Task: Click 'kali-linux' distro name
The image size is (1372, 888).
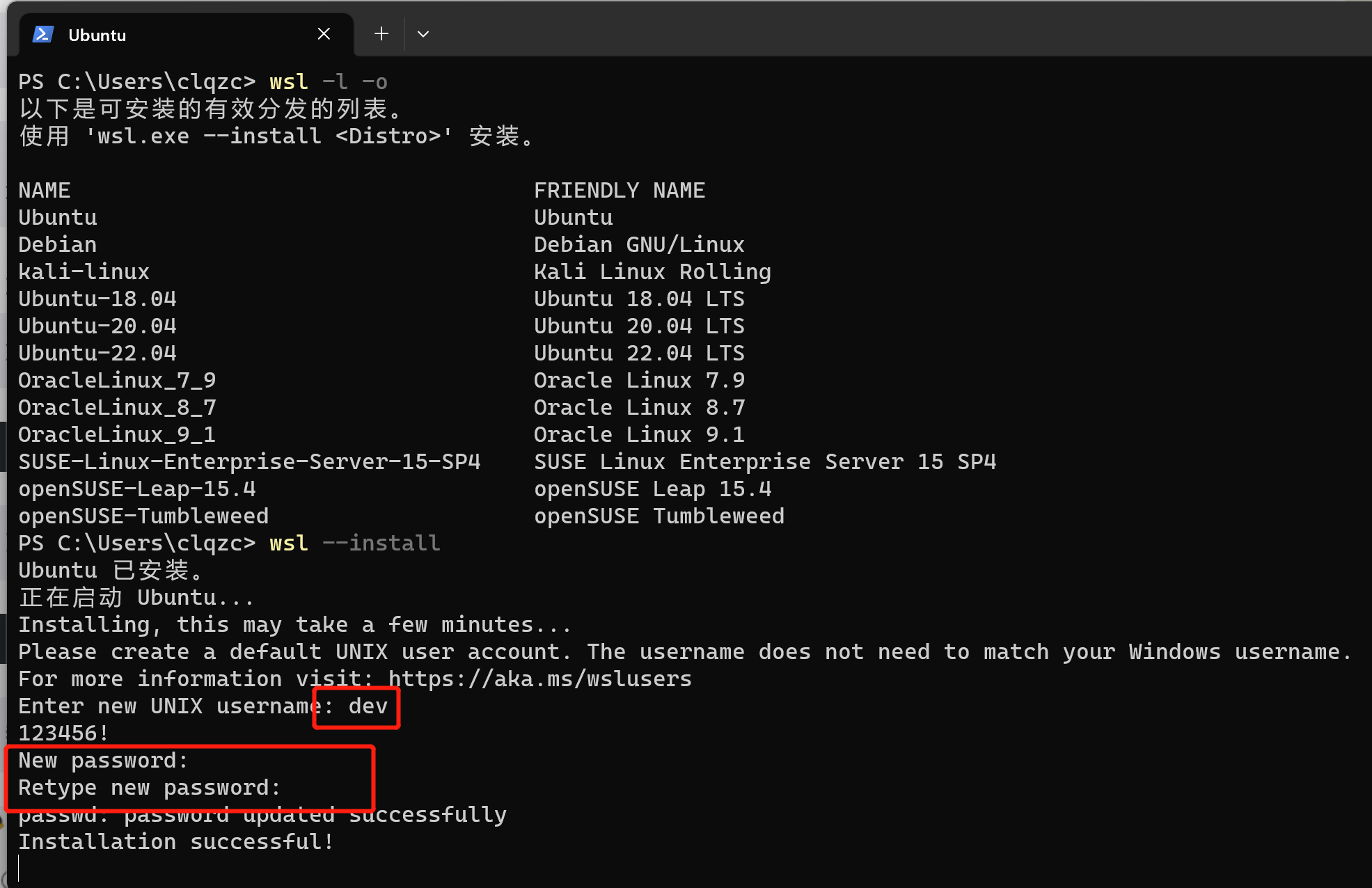Action: pos(84,271)
